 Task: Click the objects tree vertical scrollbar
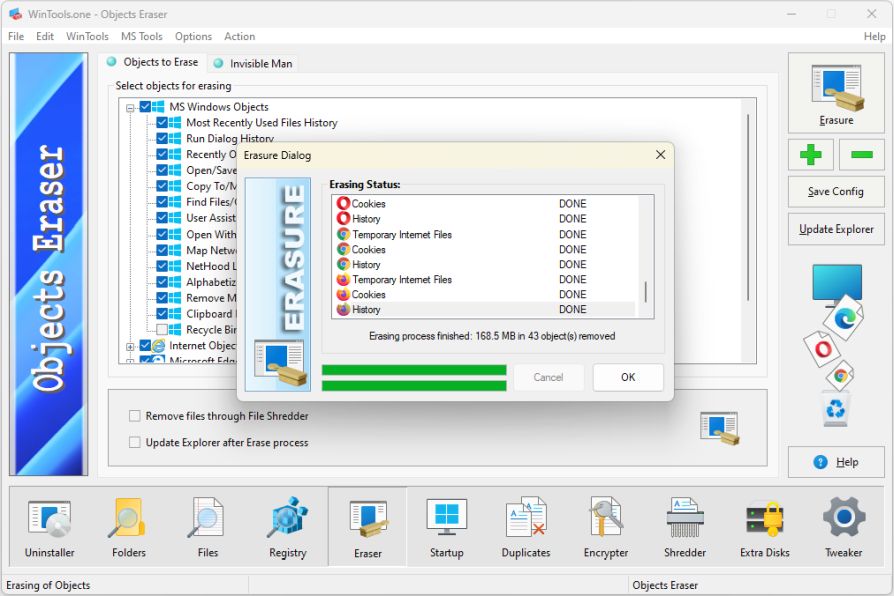748,208
